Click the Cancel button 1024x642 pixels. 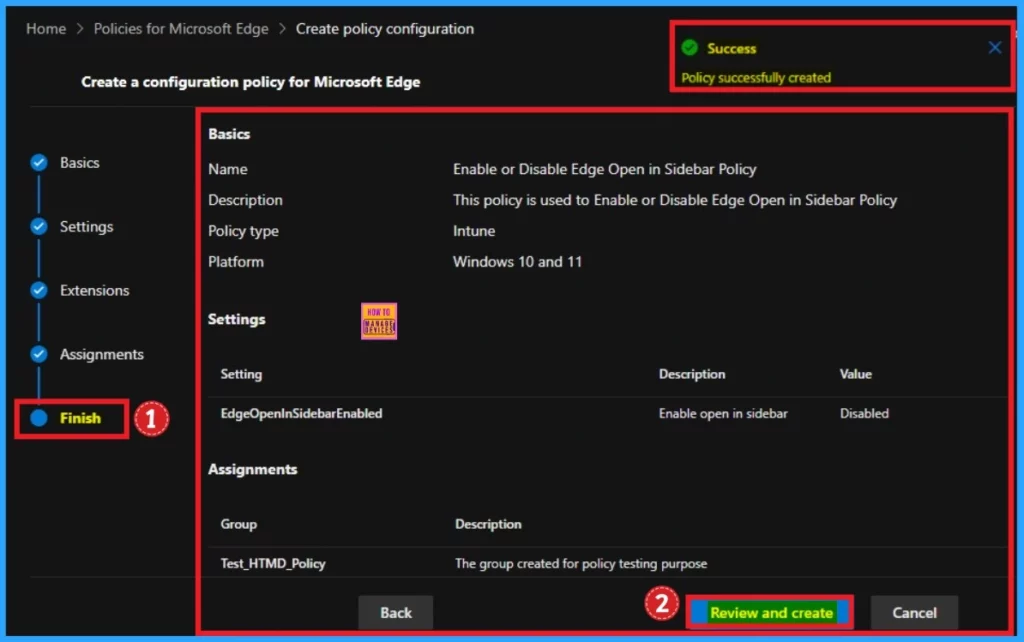914,613
